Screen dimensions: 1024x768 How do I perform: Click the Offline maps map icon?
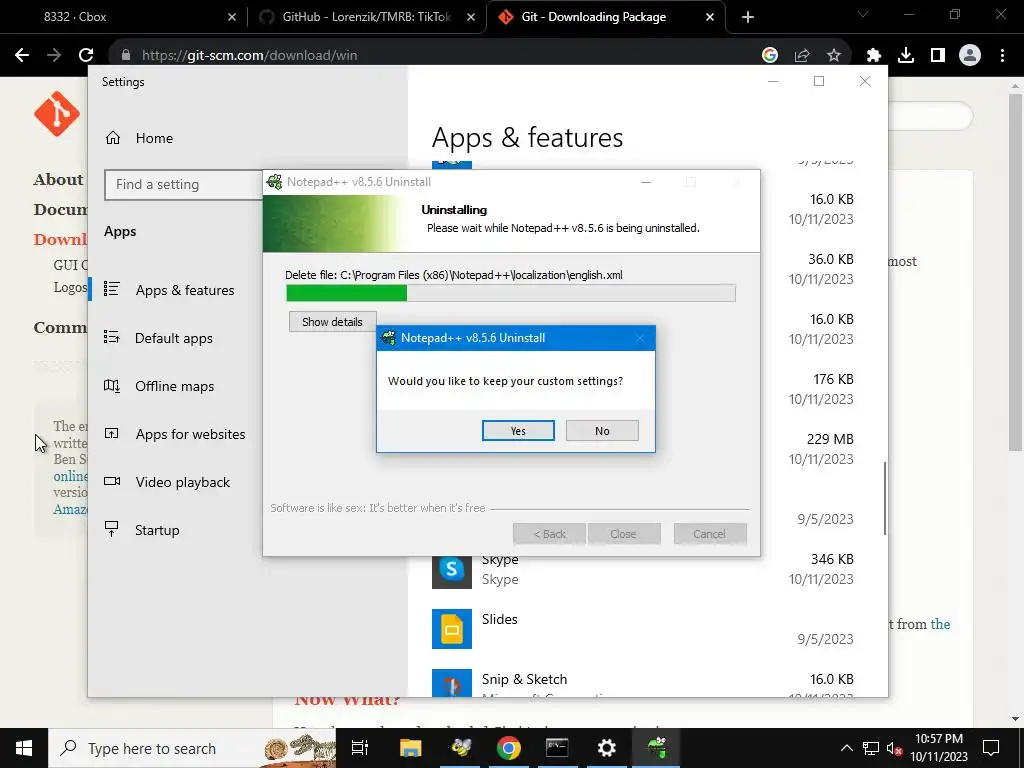pyautogui.click(x=112, y=385)
